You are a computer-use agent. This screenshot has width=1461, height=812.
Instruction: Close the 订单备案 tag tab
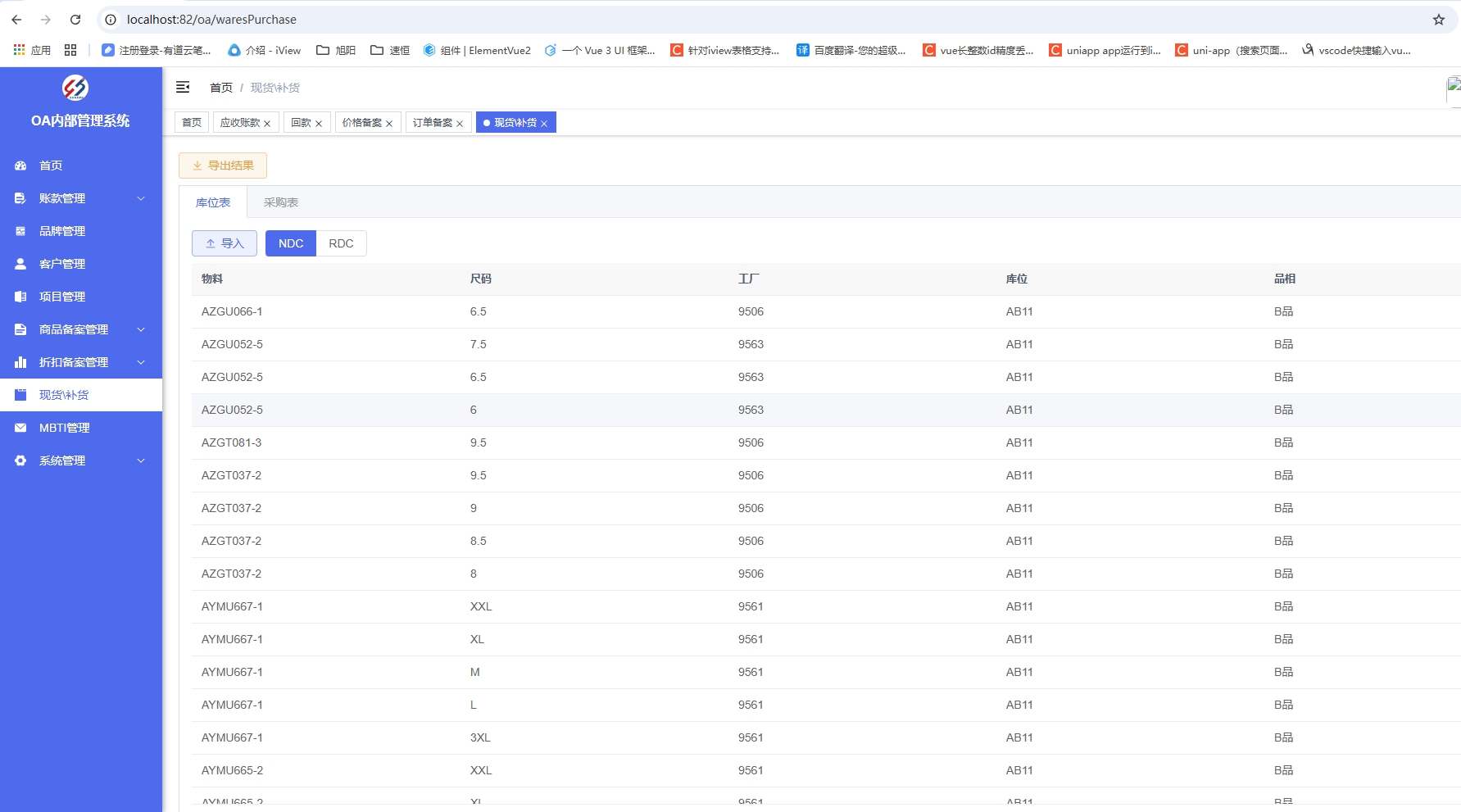pos(460,124)
